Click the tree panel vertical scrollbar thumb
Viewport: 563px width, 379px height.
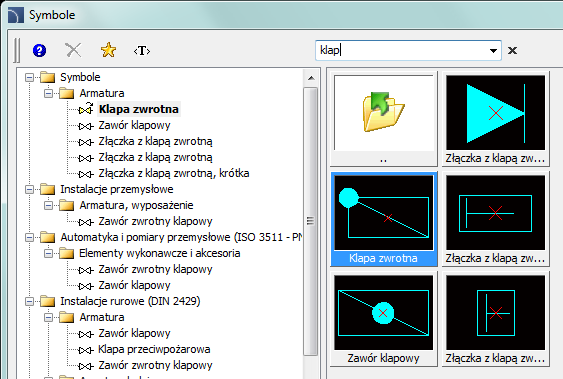[311, 221]
